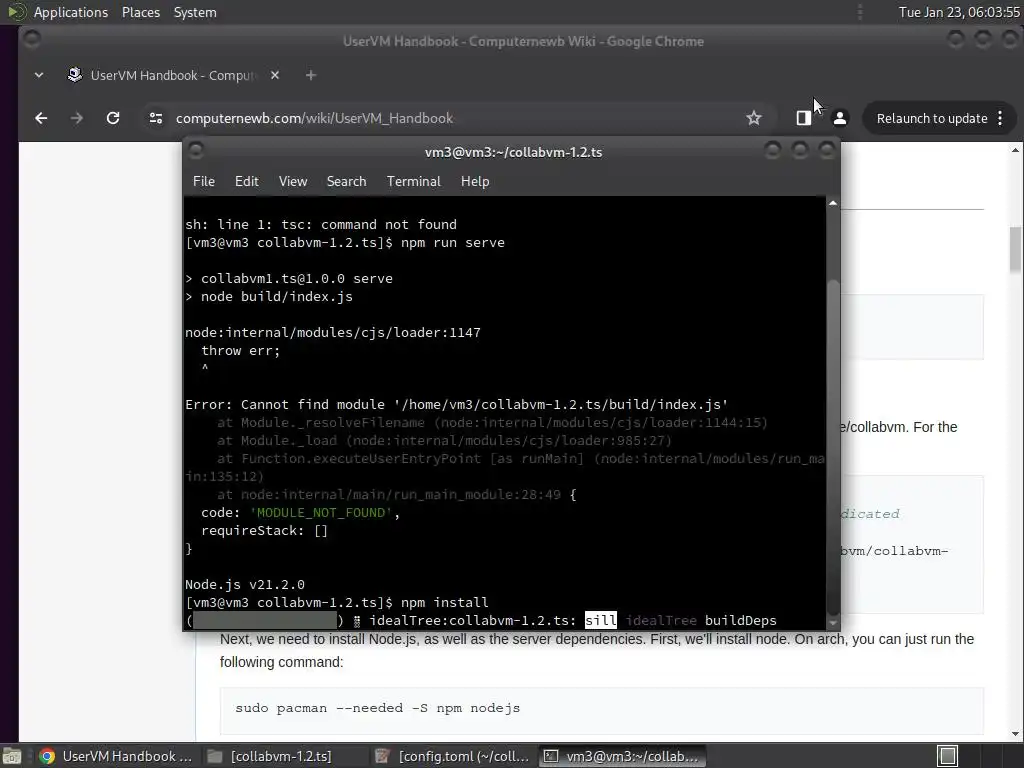Show desktop icon in bottom panel

11,756
